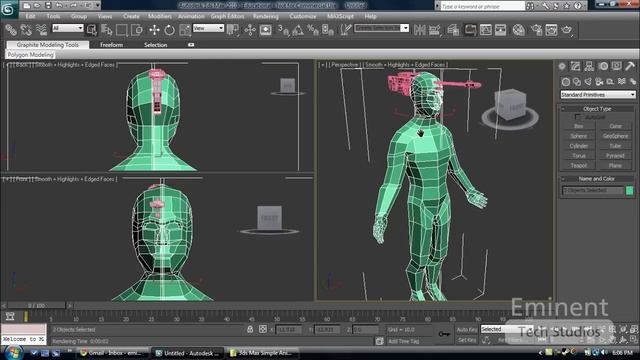
Task: Click the Rectangular Selection Region tool
Action: (x=122, y=30)
